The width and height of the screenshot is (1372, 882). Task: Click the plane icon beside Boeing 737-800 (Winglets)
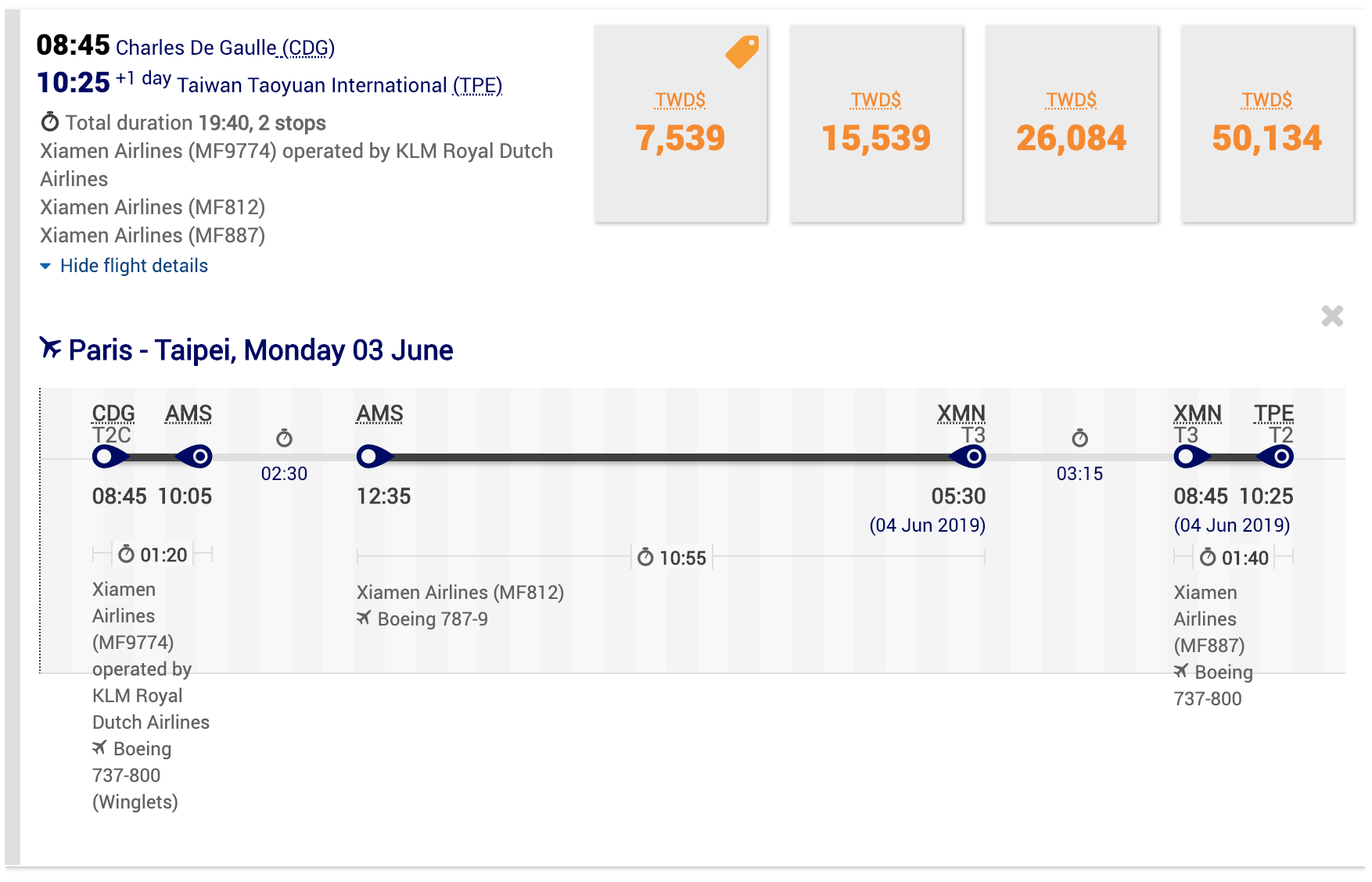pyautogui.click(x=99, y=748)
